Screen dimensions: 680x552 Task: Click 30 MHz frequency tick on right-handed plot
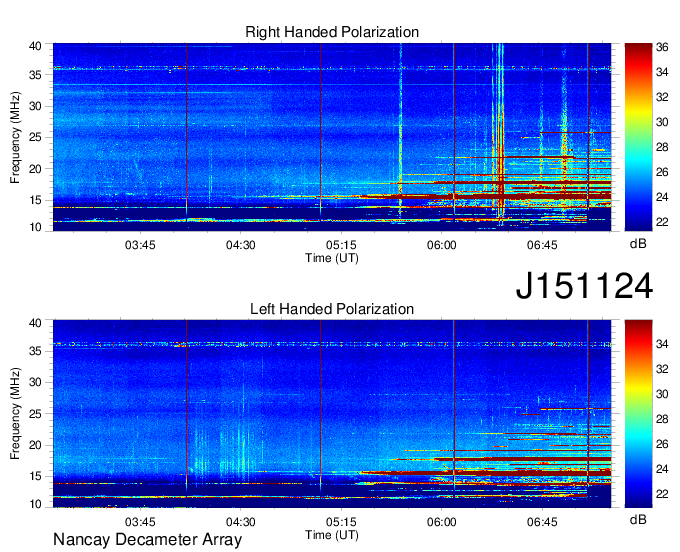point(35,106)
